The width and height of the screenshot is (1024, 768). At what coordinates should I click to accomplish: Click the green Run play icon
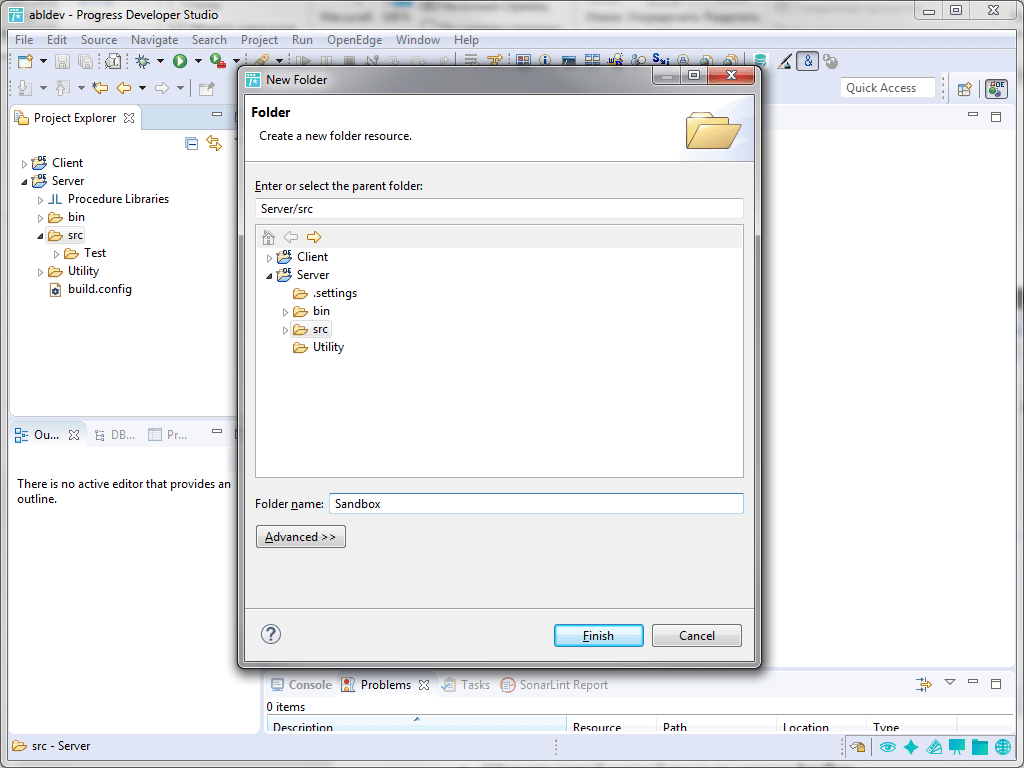click(180, 61)
